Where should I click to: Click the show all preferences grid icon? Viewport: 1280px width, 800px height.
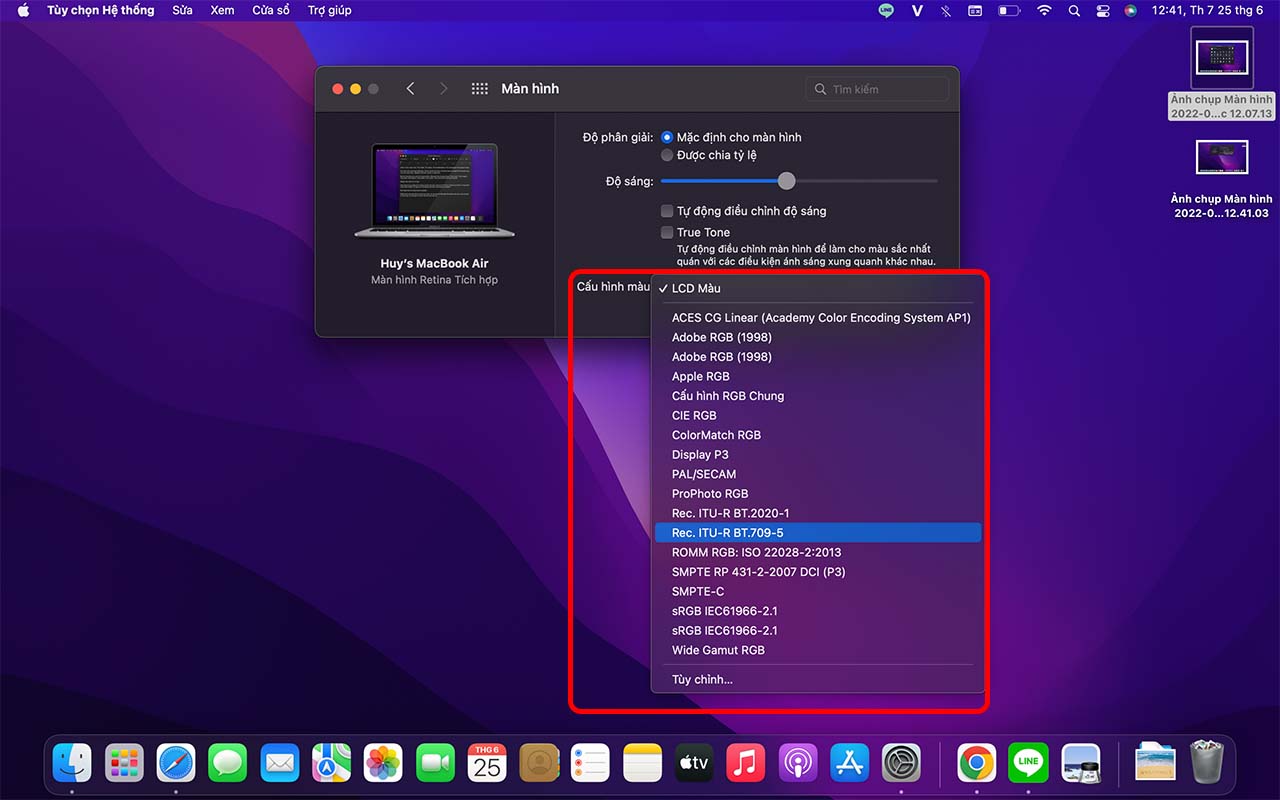[x=479, y=89]
